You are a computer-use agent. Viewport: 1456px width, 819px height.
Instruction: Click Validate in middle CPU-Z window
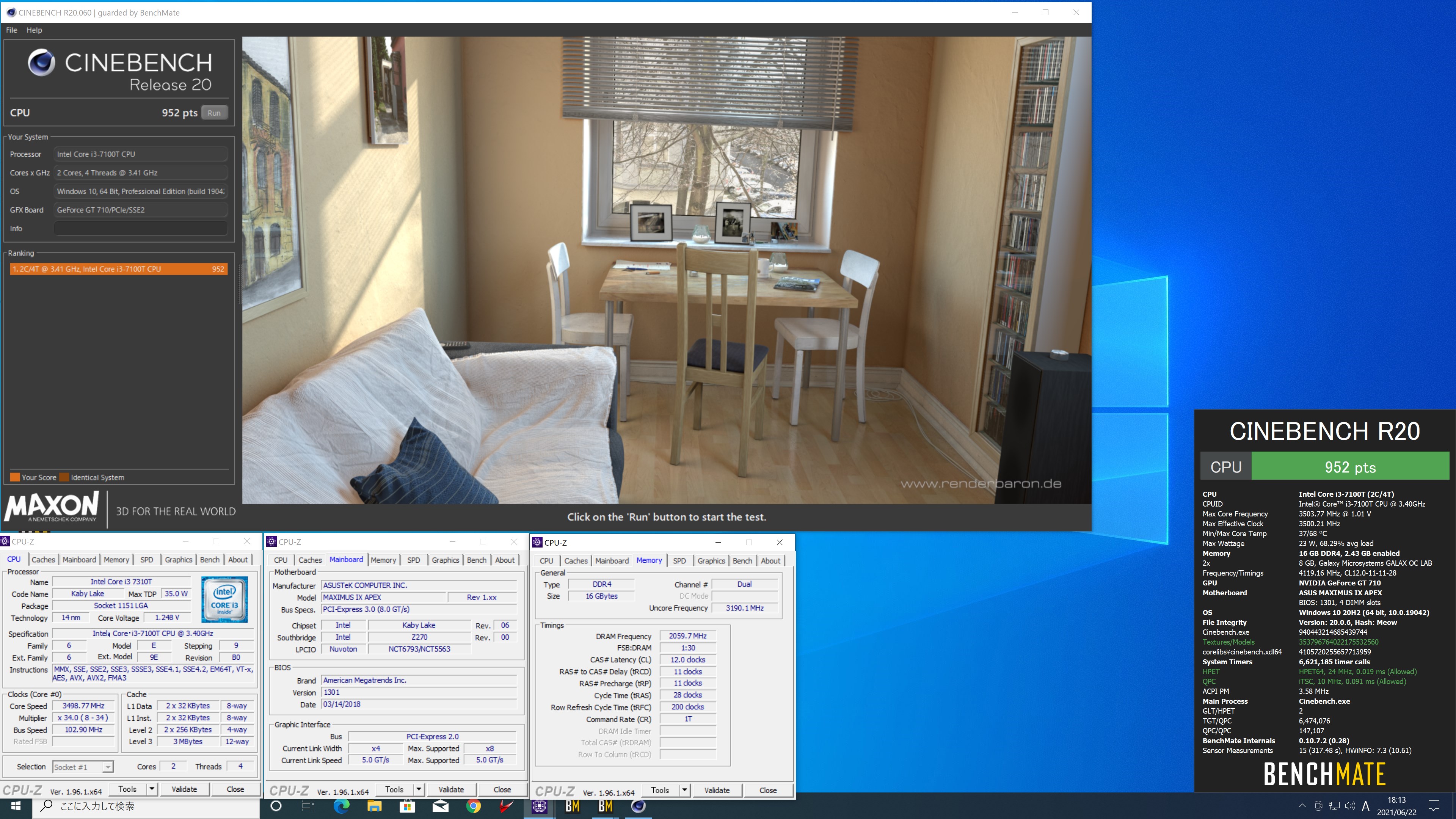tap(451, 789)
